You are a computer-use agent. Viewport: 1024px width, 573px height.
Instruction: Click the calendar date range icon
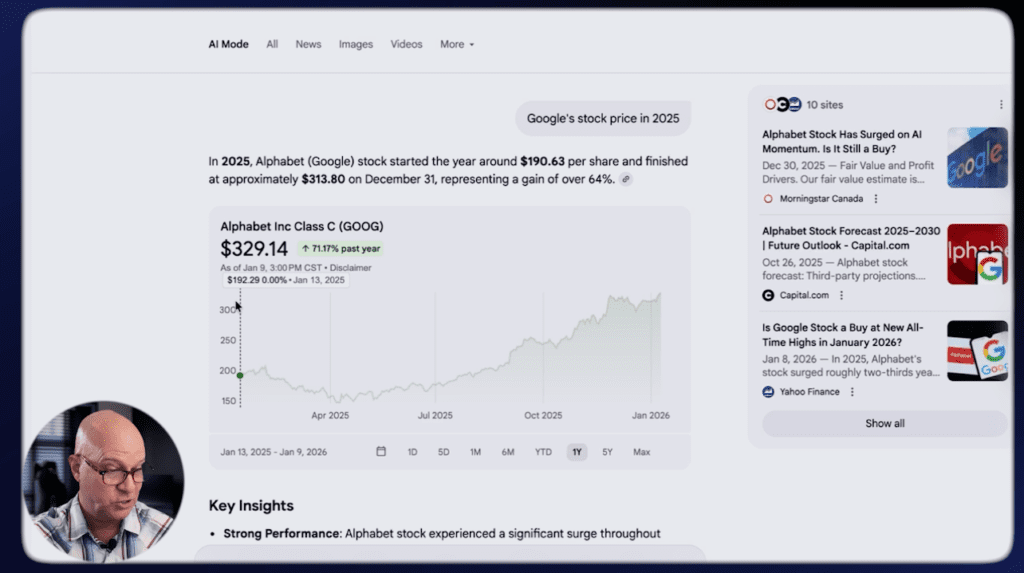(381, 452)
